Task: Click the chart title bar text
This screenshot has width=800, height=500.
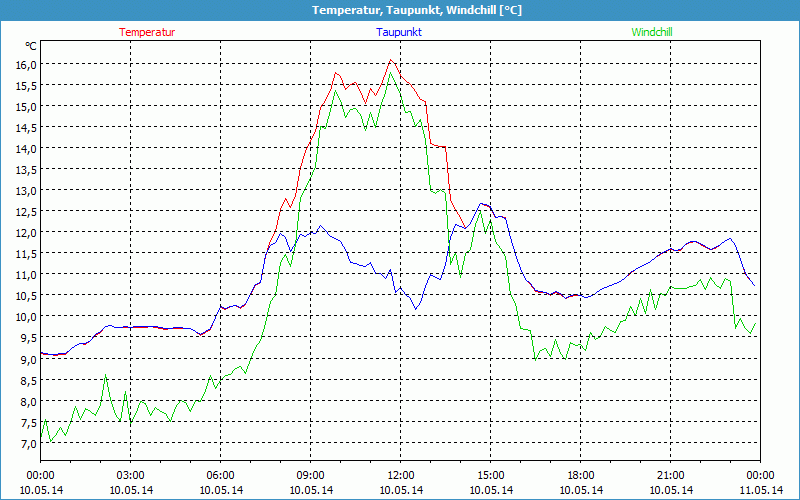Action: coord(401,10)
